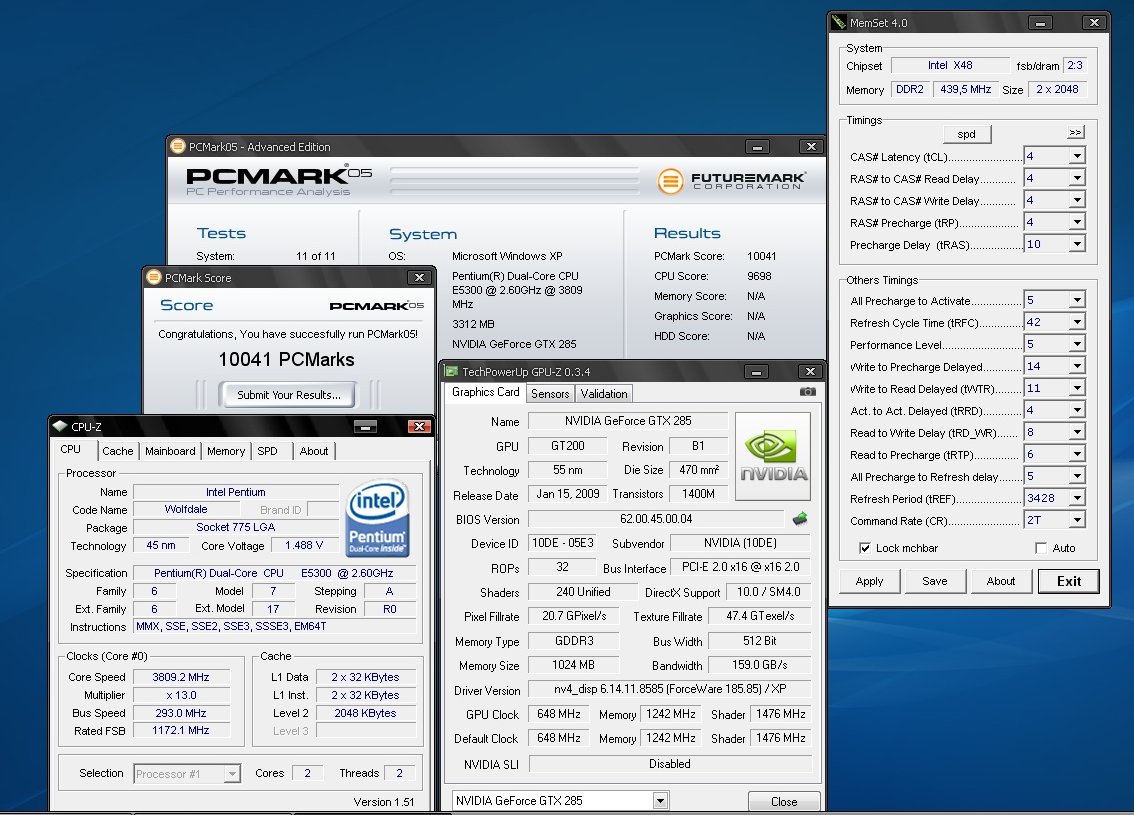Viewport: 1134px width, 815px height.
Task: Click Save button in MemSet
Action: [934, 581]
